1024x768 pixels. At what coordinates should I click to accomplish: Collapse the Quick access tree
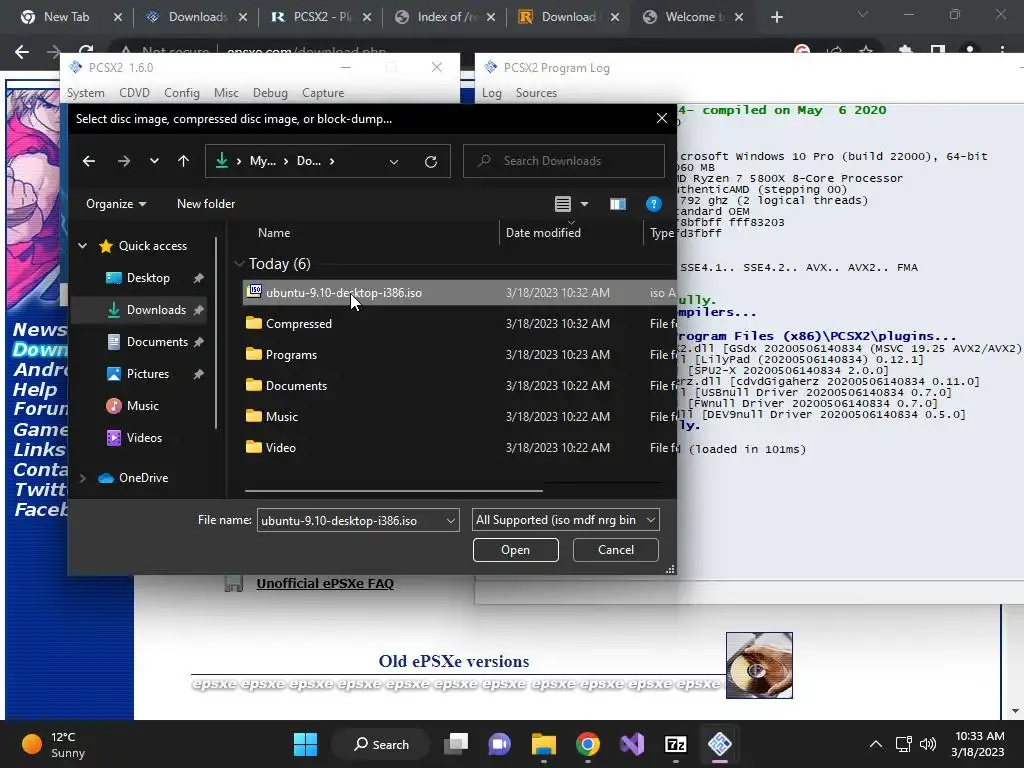click(82, 246)
